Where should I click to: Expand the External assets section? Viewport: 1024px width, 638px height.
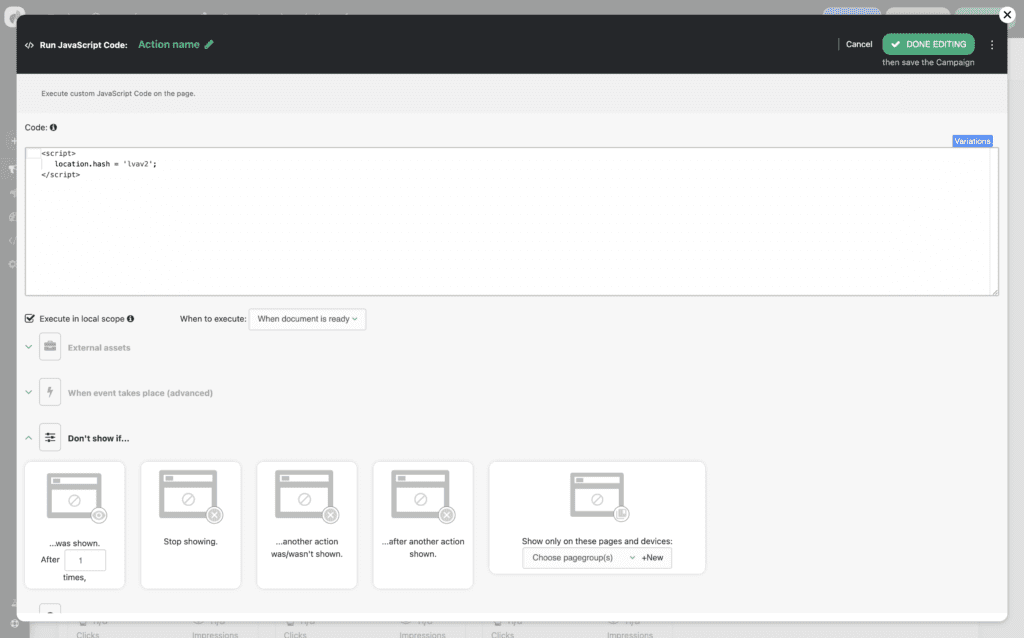(29, 346)
